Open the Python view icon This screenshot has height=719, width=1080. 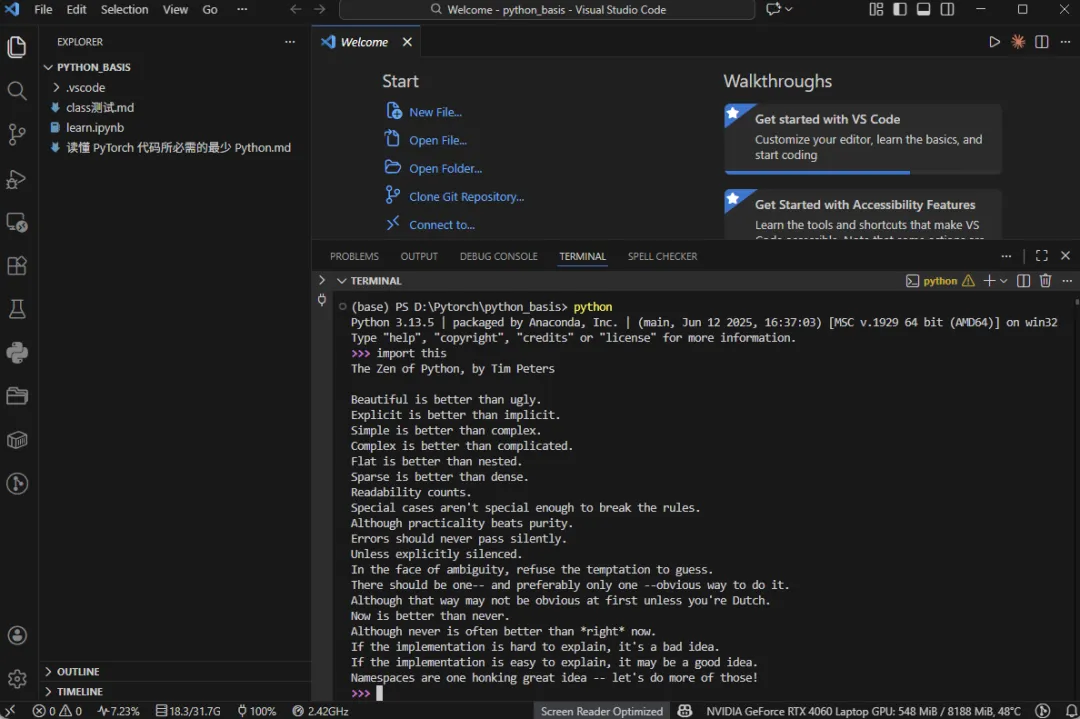pyautogui.click(x=17, y=353)
